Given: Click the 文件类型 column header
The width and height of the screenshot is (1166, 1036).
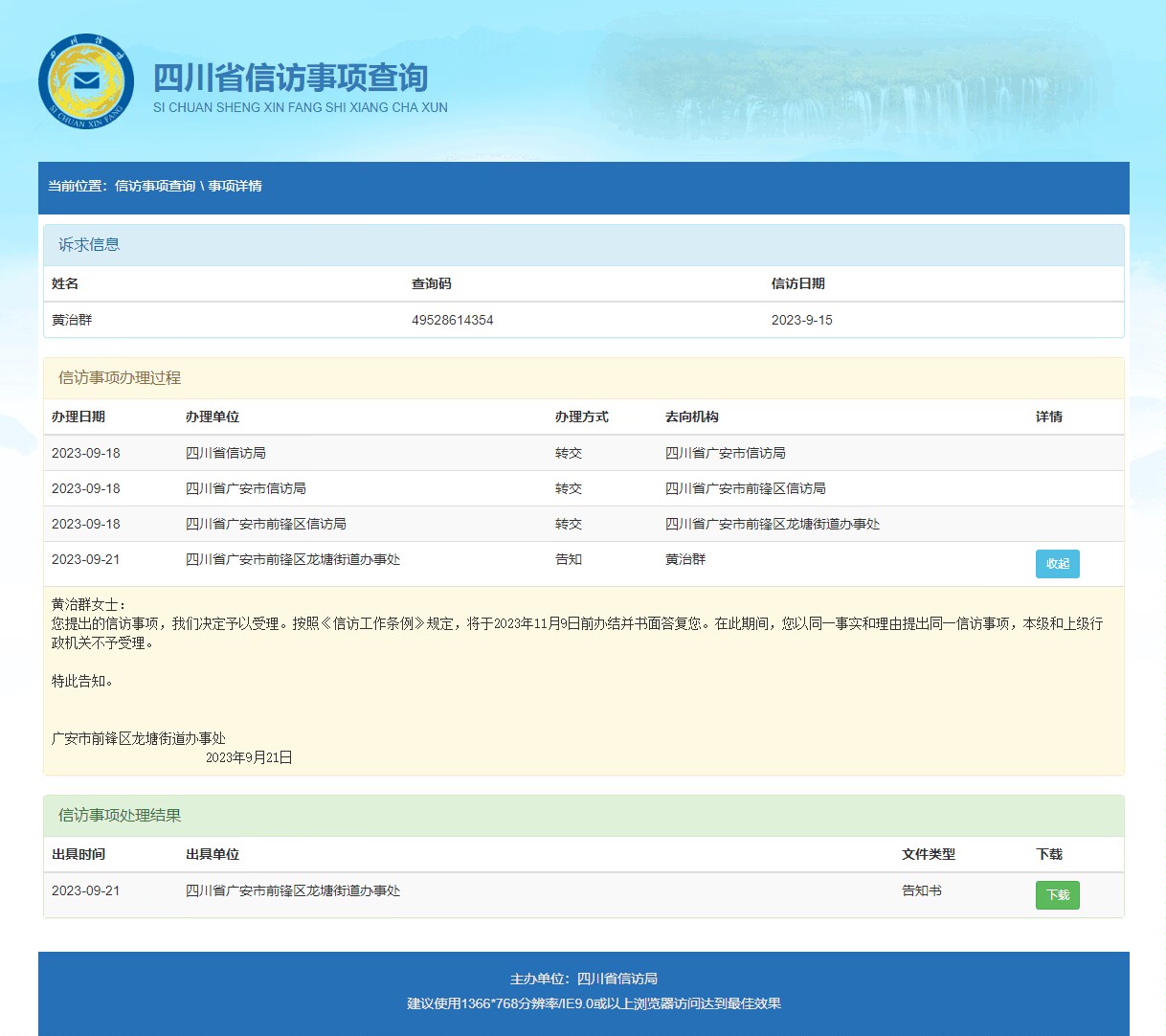Looking at the screenshot, I should click(x=928, y=854).
